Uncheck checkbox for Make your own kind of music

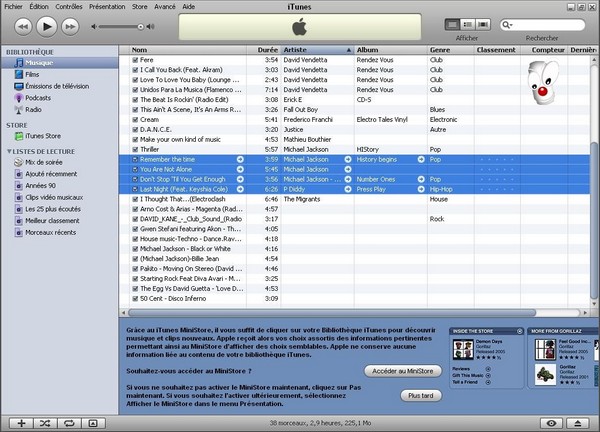[135, 140]
